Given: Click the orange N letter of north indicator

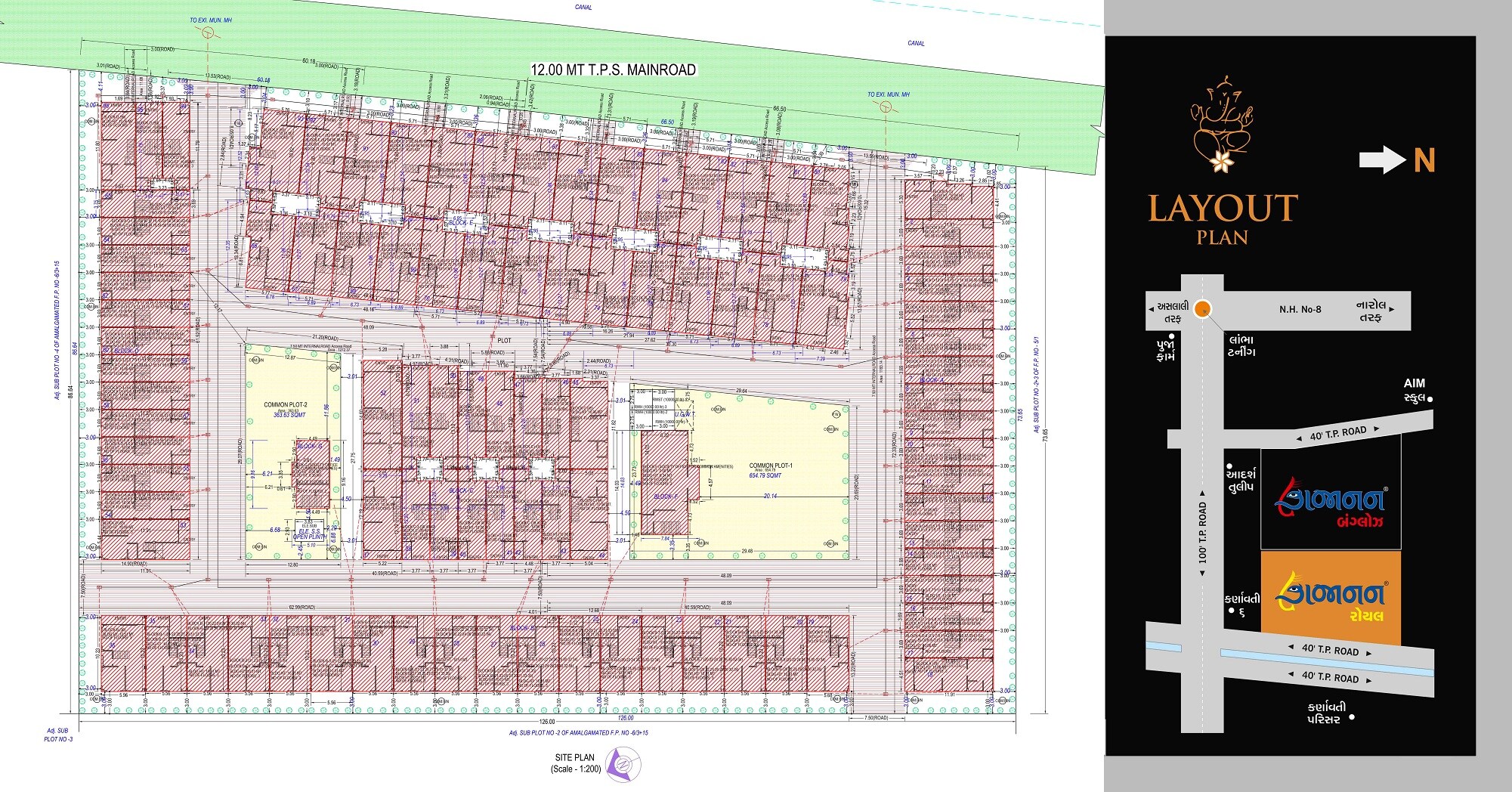Looking at the screenshot, I should pos(1424,160).
